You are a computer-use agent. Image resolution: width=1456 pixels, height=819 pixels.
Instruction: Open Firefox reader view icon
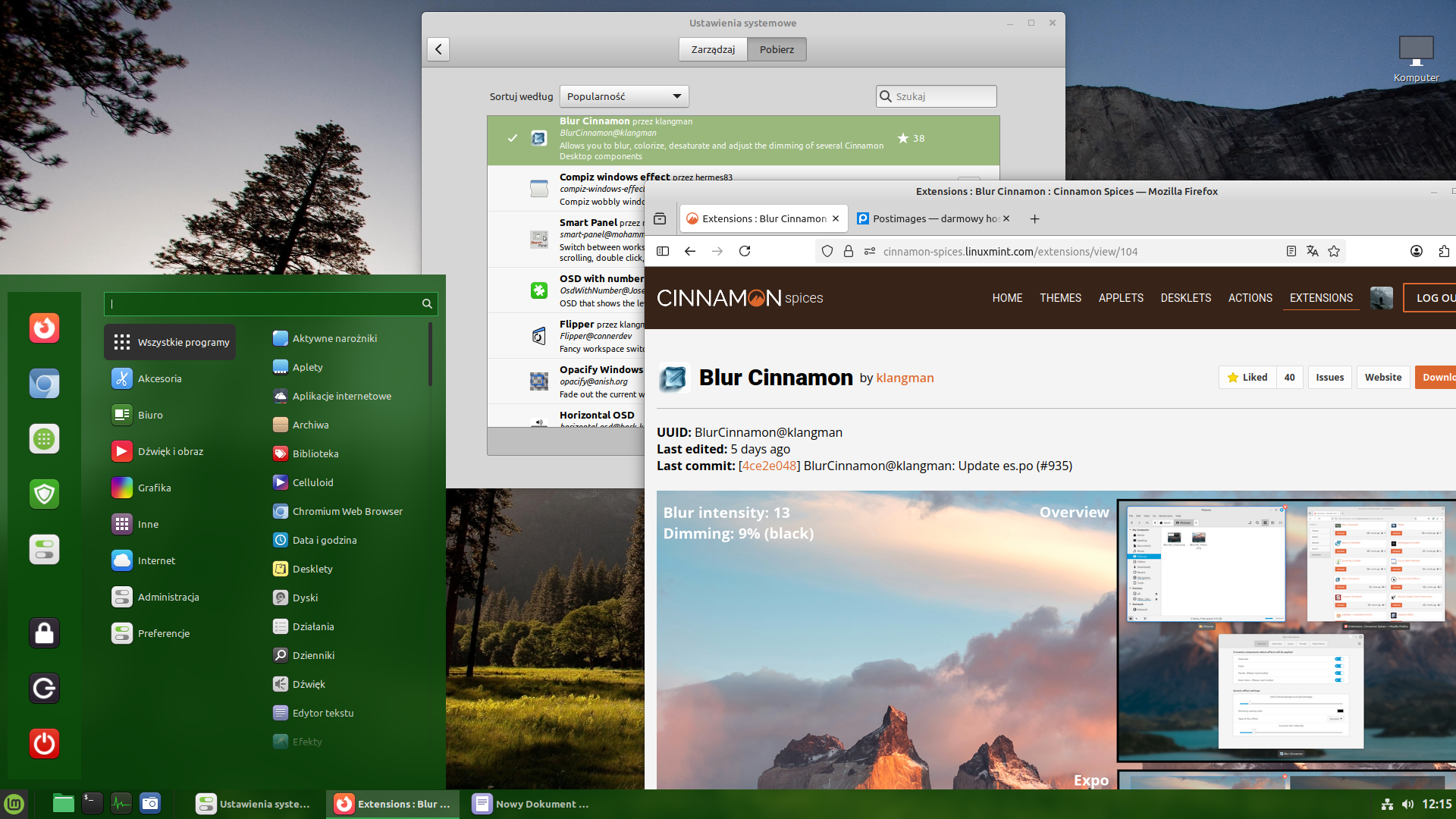(1291, 251)
